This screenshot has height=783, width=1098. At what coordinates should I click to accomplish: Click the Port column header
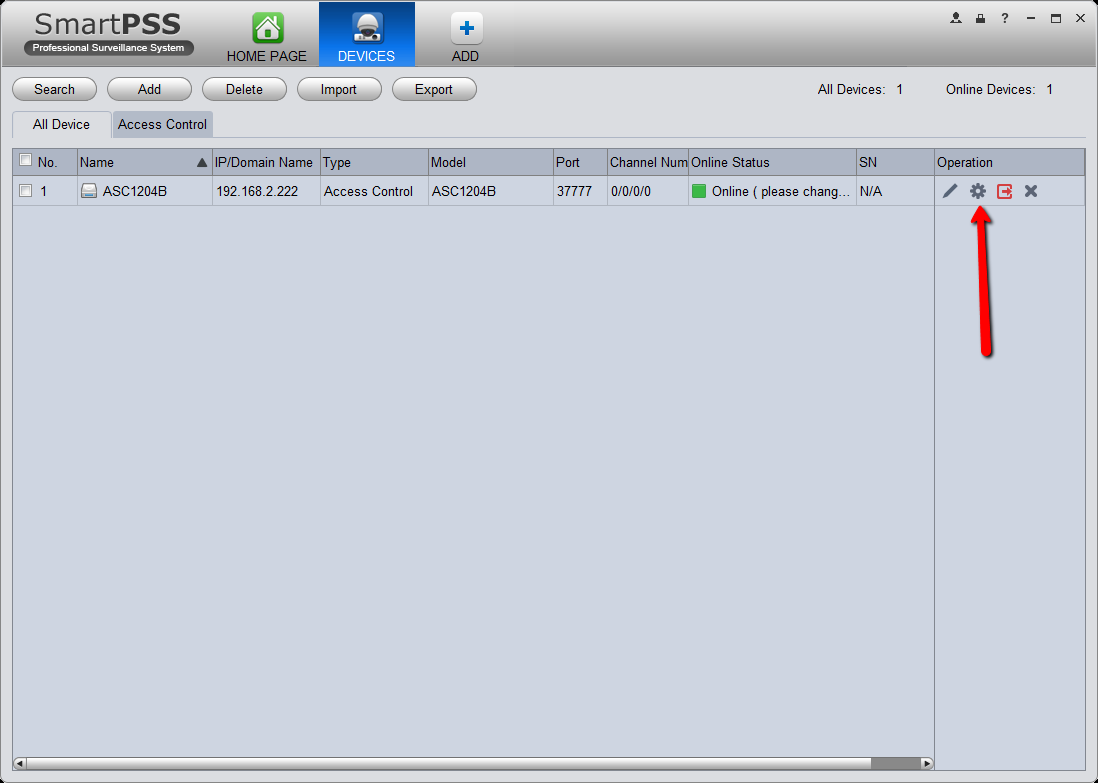580,162
